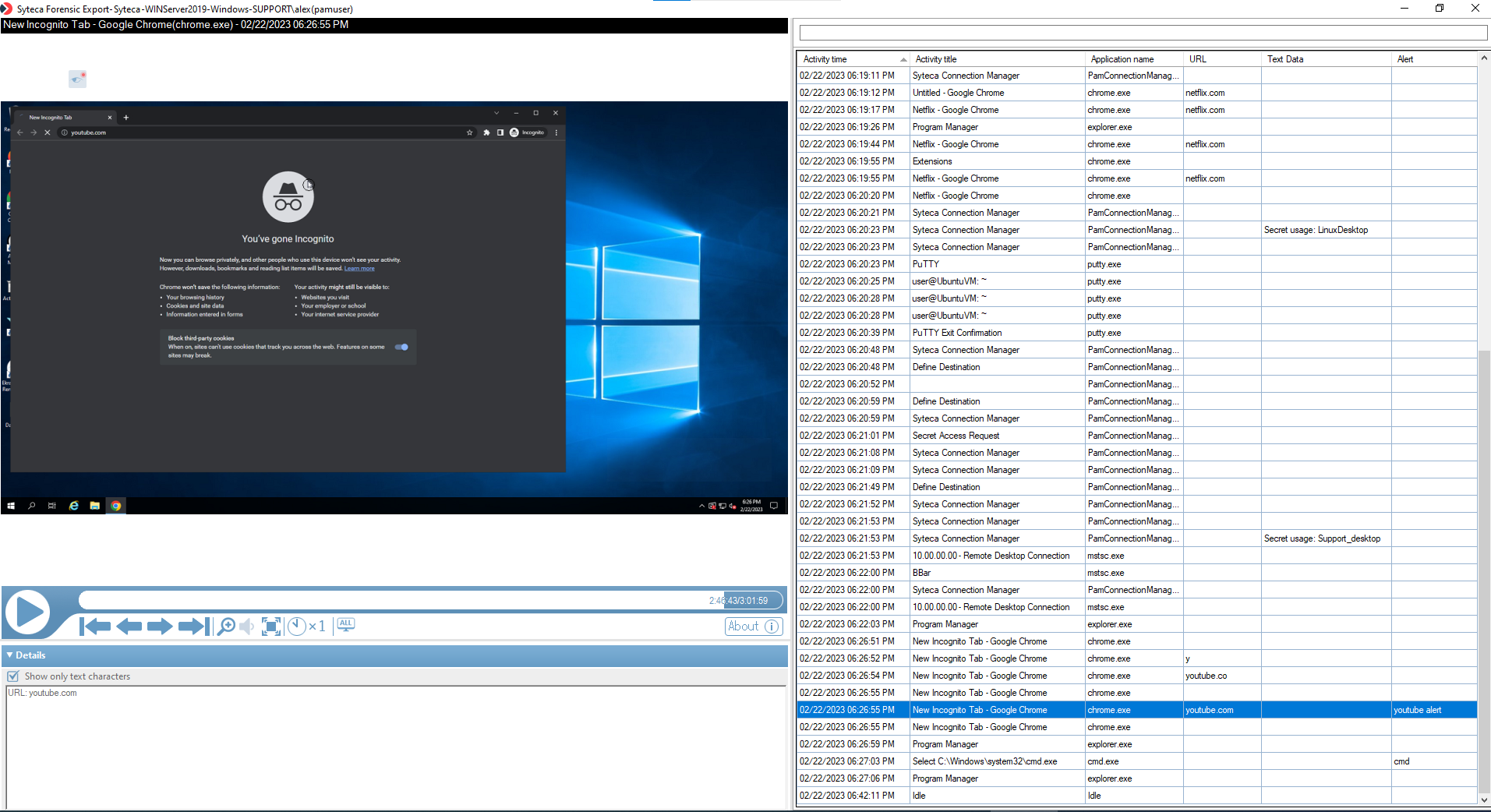Step forward to next frame

point(160,627)
